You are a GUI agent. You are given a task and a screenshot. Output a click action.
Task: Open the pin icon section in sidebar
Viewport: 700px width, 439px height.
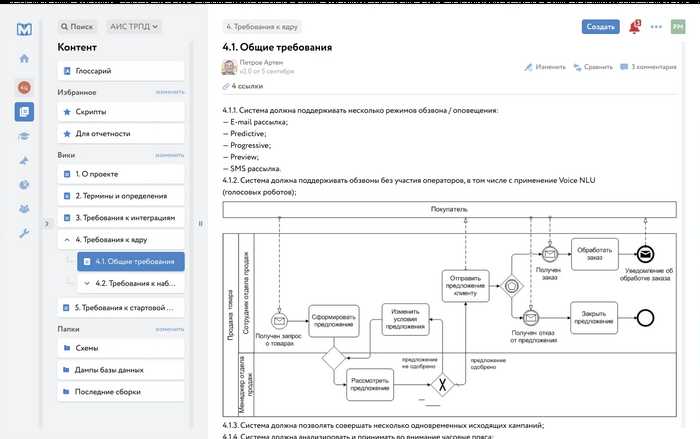[24, 160]
